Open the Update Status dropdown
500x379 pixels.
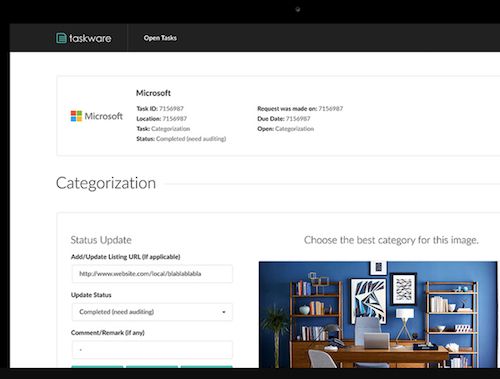[x=152, y=312]
